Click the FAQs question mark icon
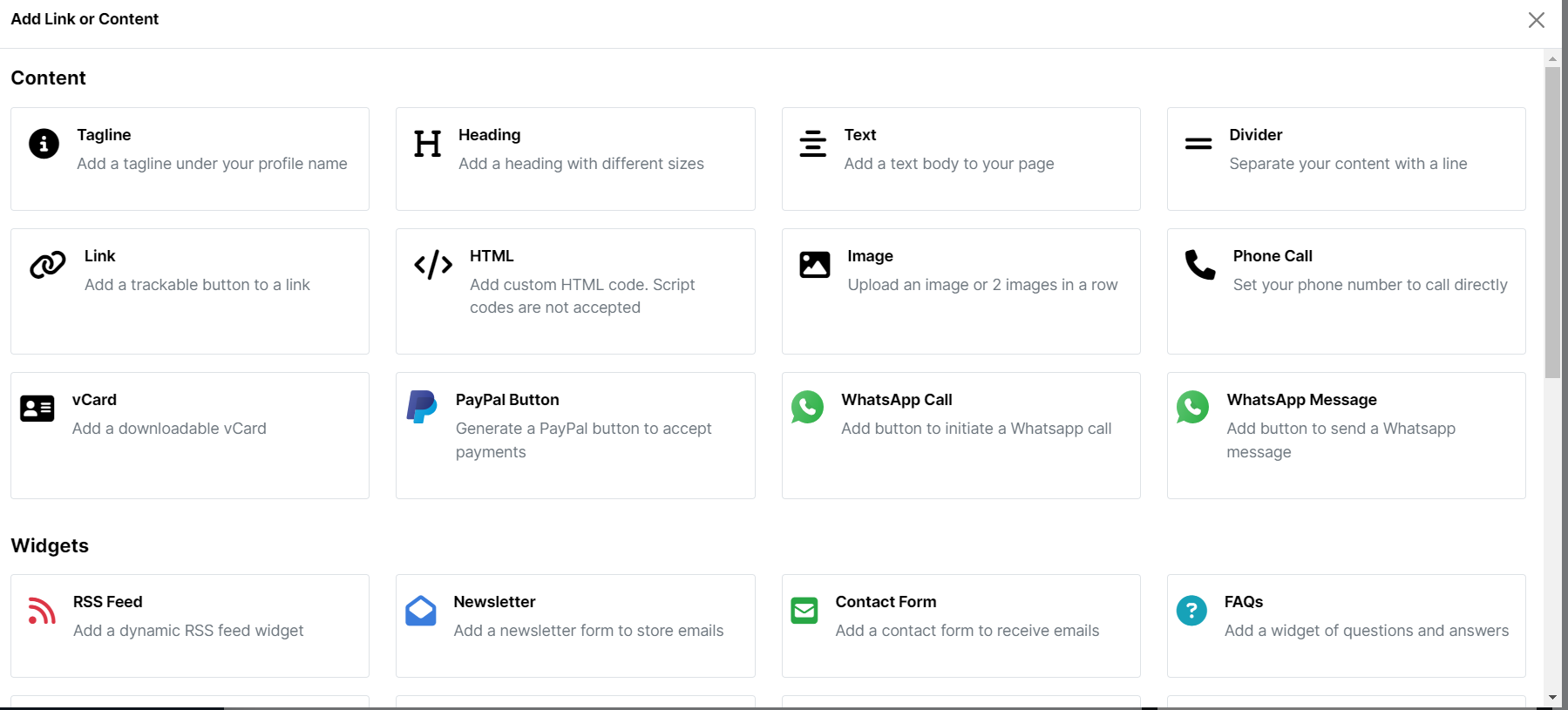Image resolution: width=1568 pixels, height=710 pixels. (1191, 611)
